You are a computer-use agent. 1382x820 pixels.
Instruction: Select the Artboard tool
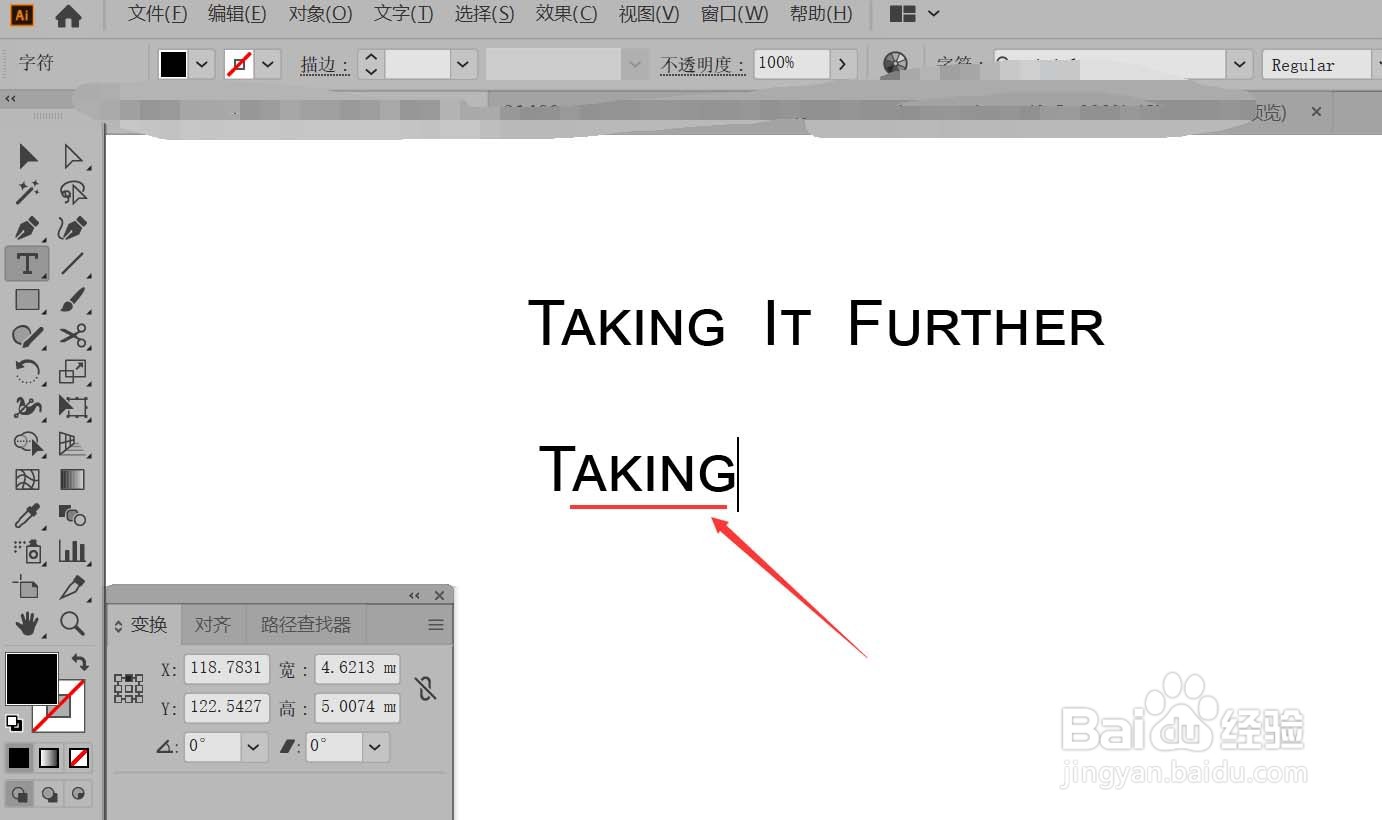pos(27,588)
